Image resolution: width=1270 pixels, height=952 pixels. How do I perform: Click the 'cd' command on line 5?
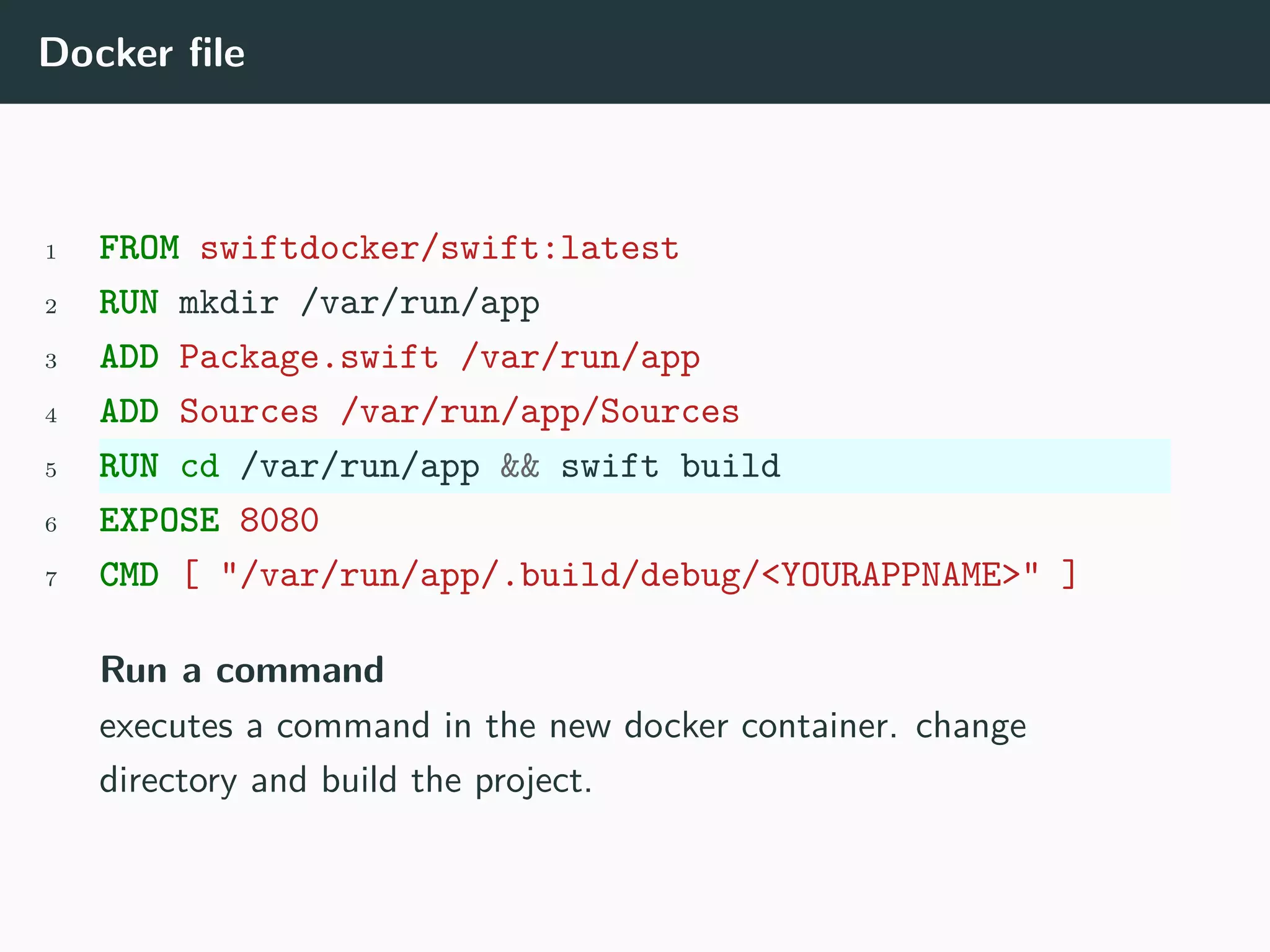pyautogui.click(x=200, y=466)
